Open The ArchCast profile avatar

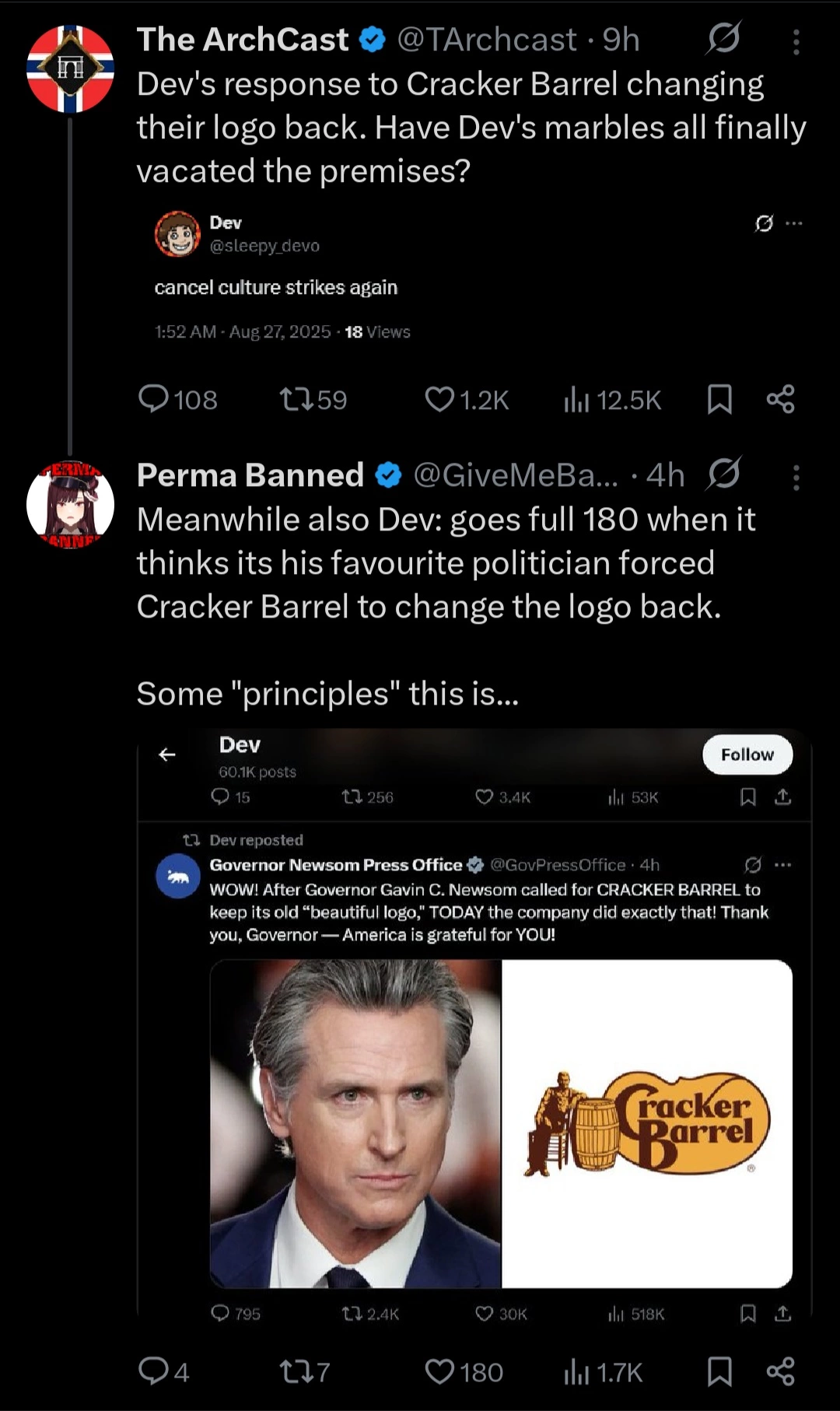pyautogui.click(x=71, y=68)
